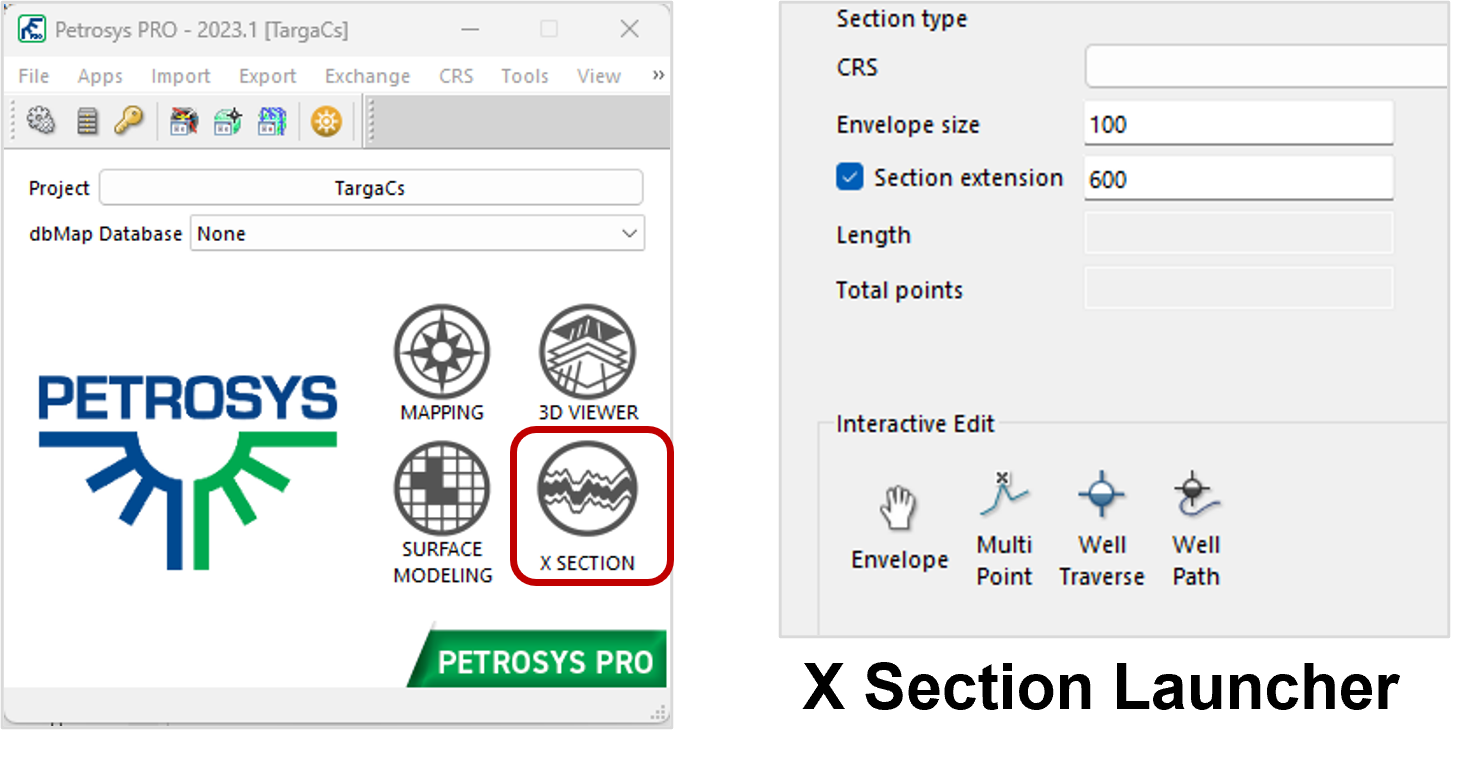Expand the overflow chevron in the menu bar
This screenshot has height=763, width=1467.
tap(657, 75)
